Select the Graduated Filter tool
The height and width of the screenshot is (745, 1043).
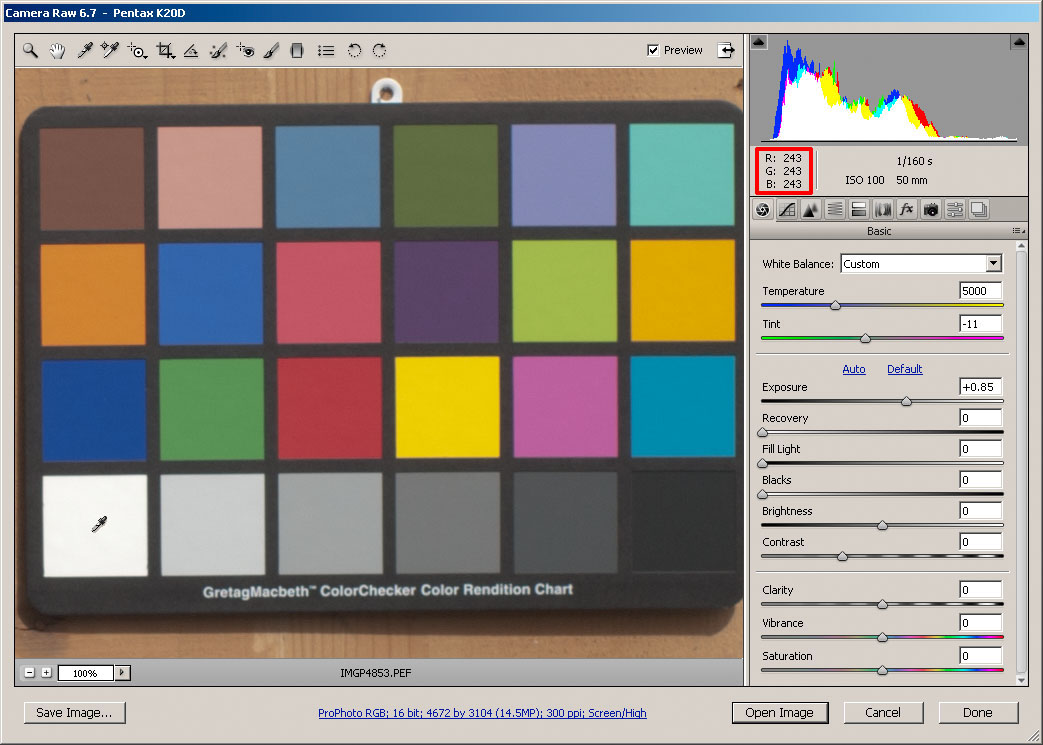tap(297, 51)
